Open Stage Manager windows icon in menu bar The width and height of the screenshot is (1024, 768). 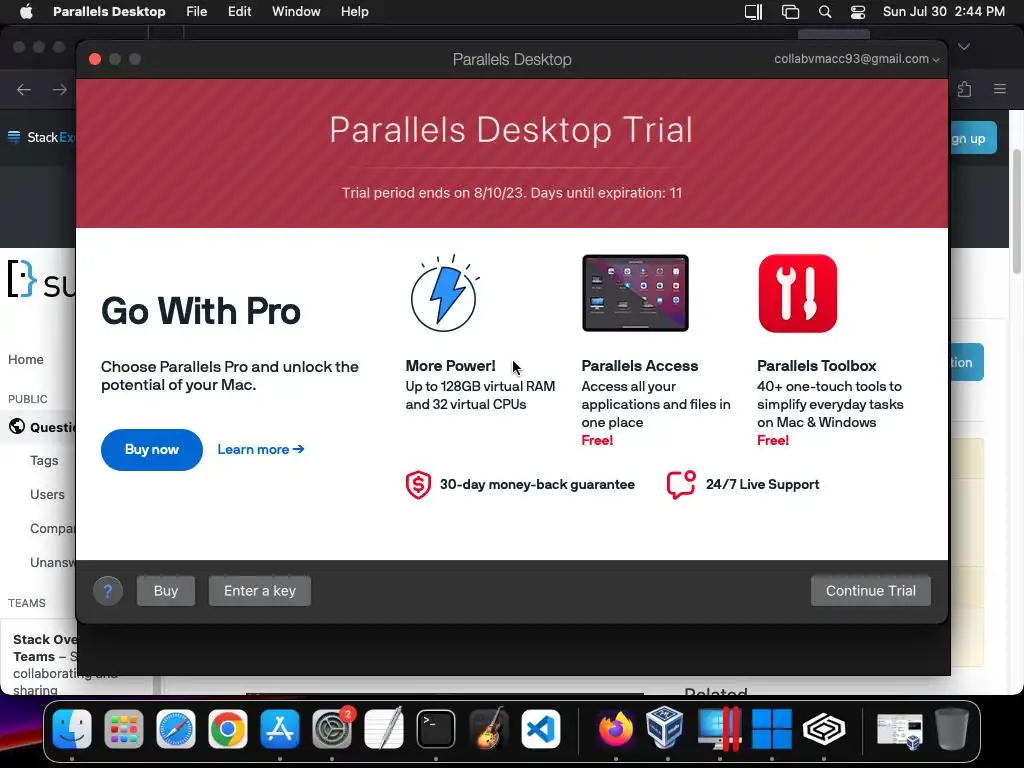coord(790,12)
